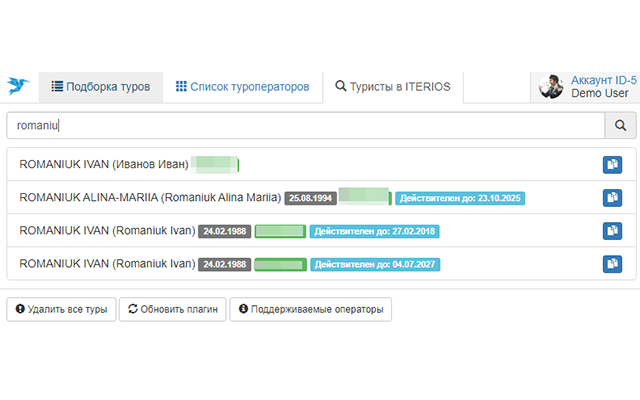Switch to Список туроператоров tab
This screenshot has height=400, width=640.
tap(242, 87)
